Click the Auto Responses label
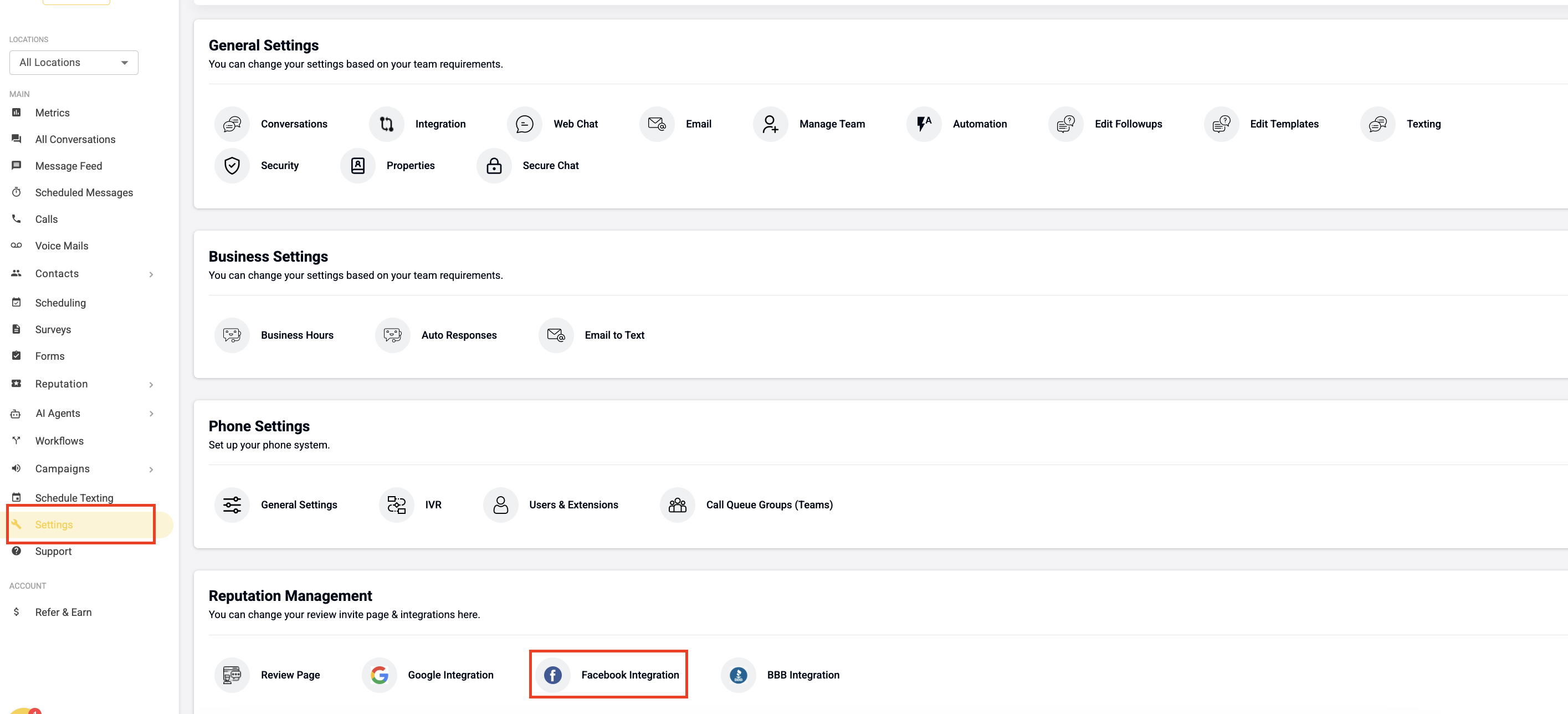The width and height of the screenshot is (1568, 714). (459, 335)
